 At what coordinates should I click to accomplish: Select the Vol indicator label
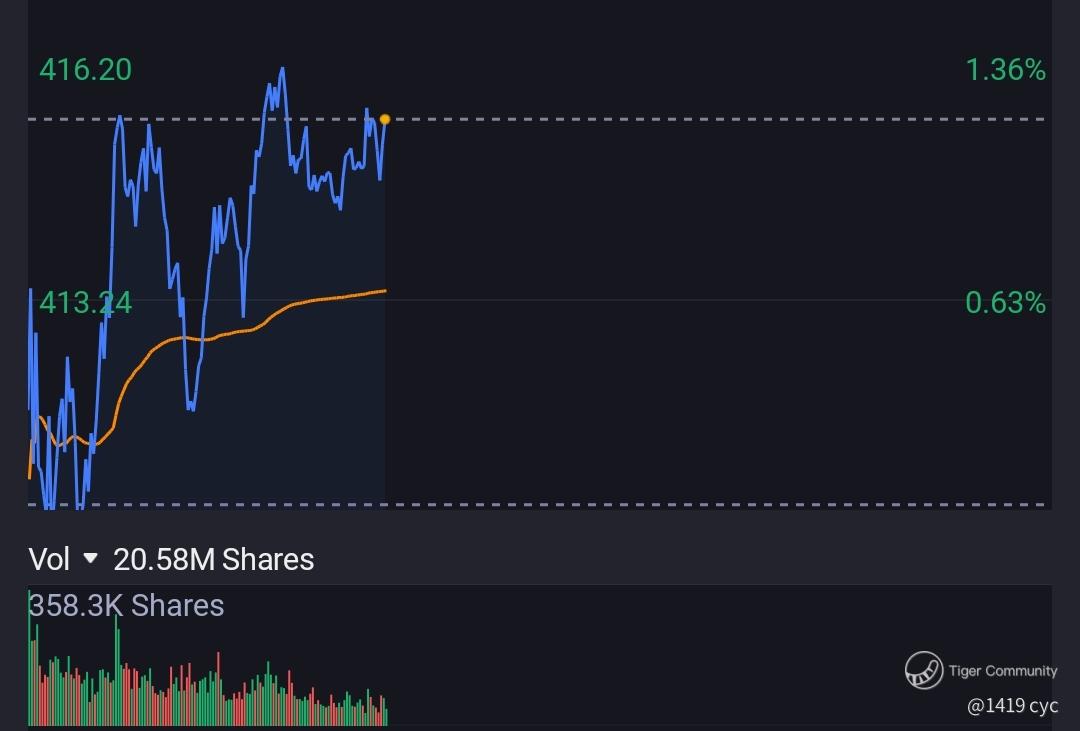coord(49,559)
